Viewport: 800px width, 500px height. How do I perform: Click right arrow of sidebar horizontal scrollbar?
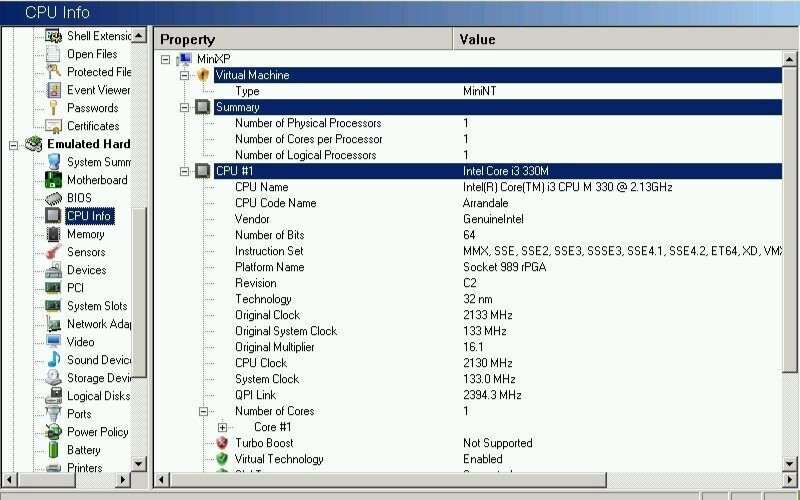[122, 480]
